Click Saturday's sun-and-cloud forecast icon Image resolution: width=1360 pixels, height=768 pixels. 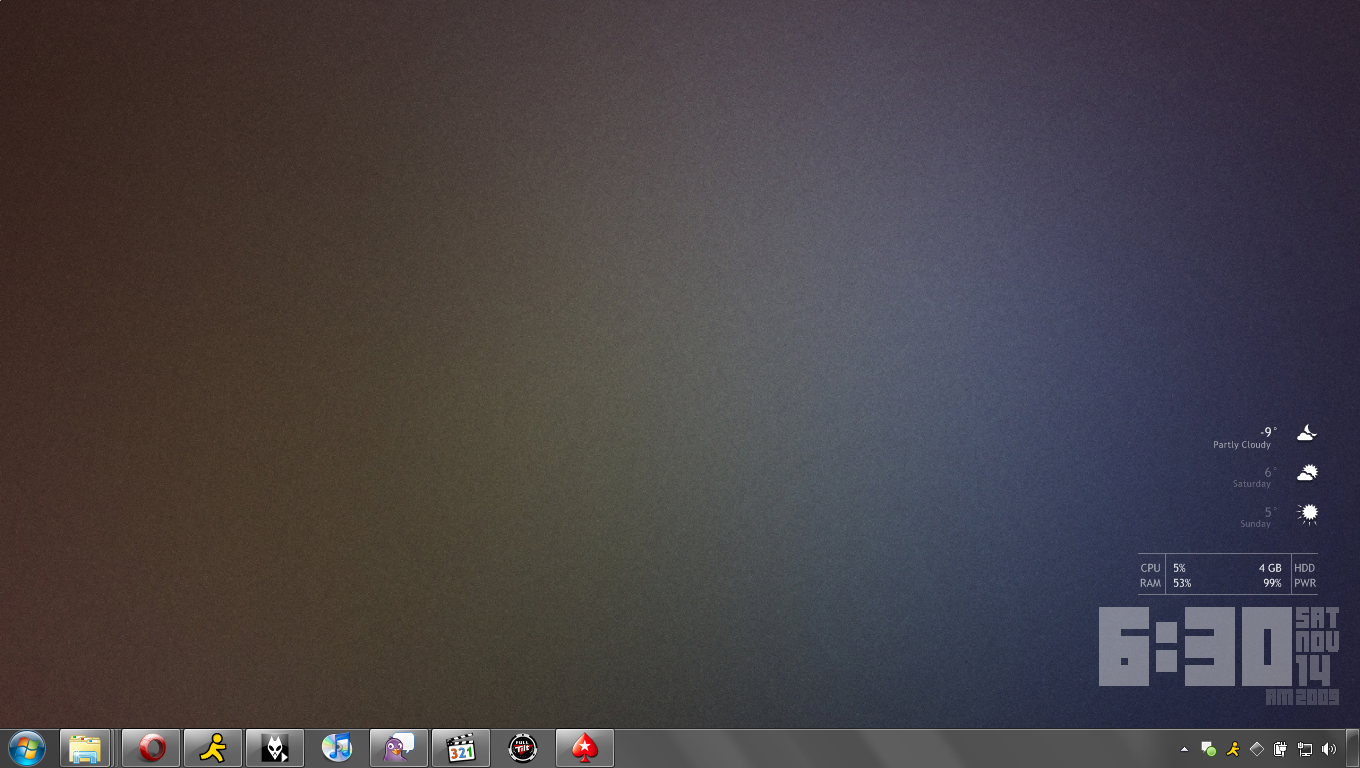tap(1307, 473)
